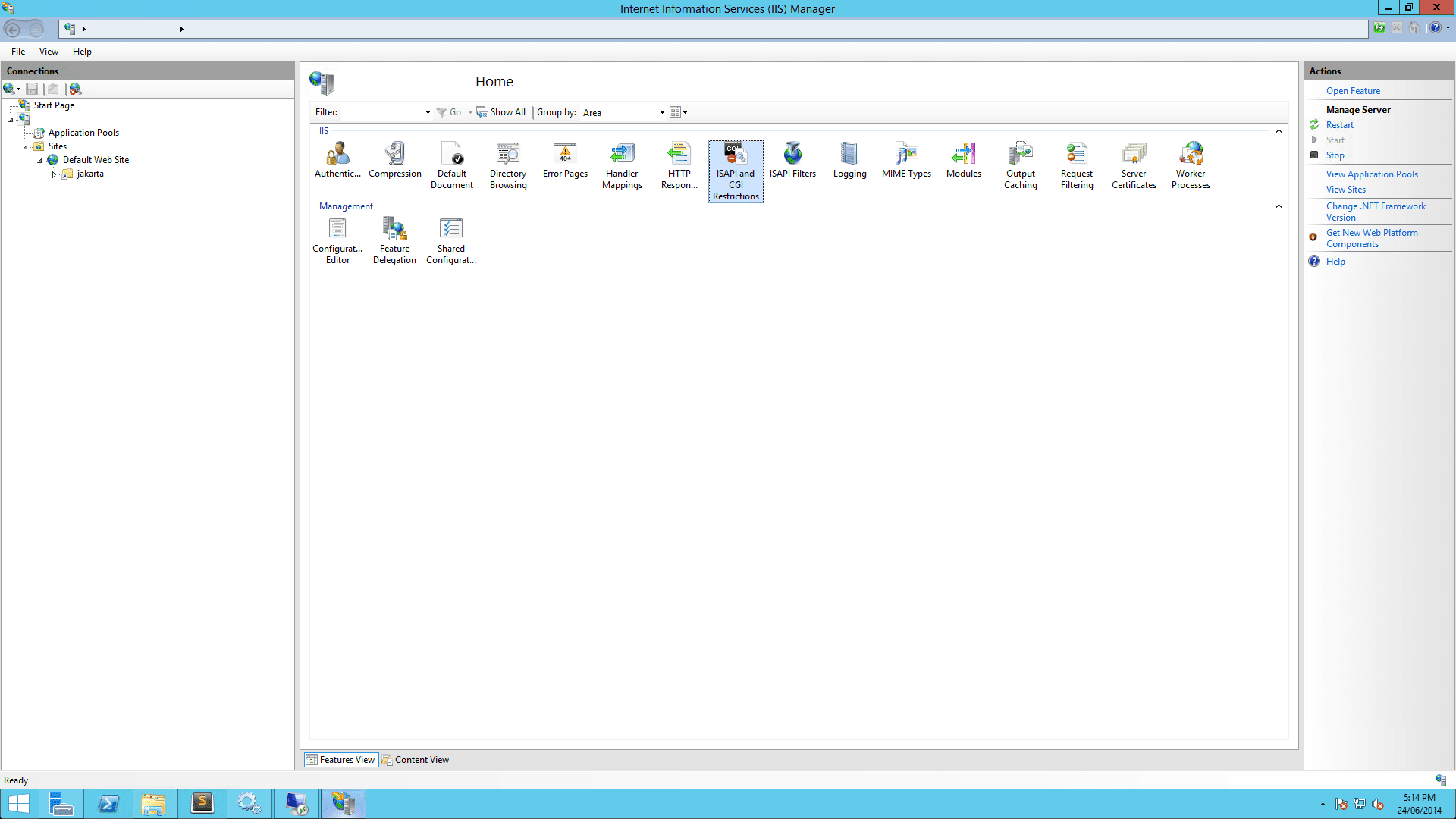Open the Logging feature icon

click(x=849, y=160)
